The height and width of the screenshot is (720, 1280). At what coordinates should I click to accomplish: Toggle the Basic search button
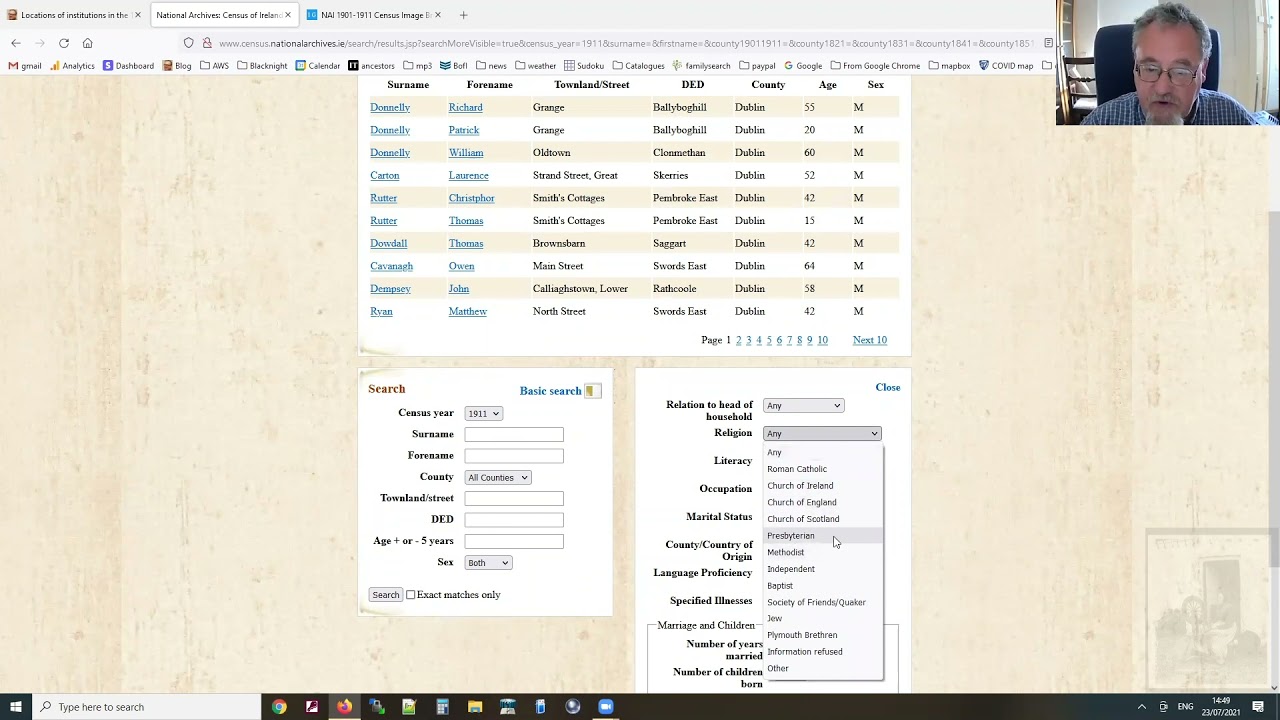pos(560,391)
